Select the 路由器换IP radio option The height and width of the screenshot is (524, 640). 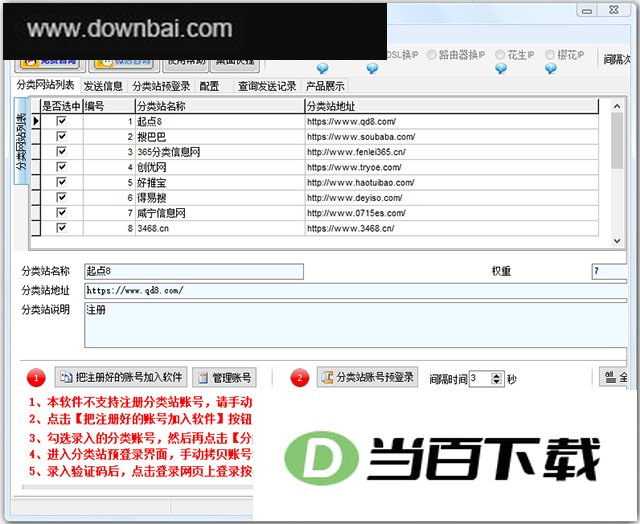pyautogui.click(x=431, y=55)
